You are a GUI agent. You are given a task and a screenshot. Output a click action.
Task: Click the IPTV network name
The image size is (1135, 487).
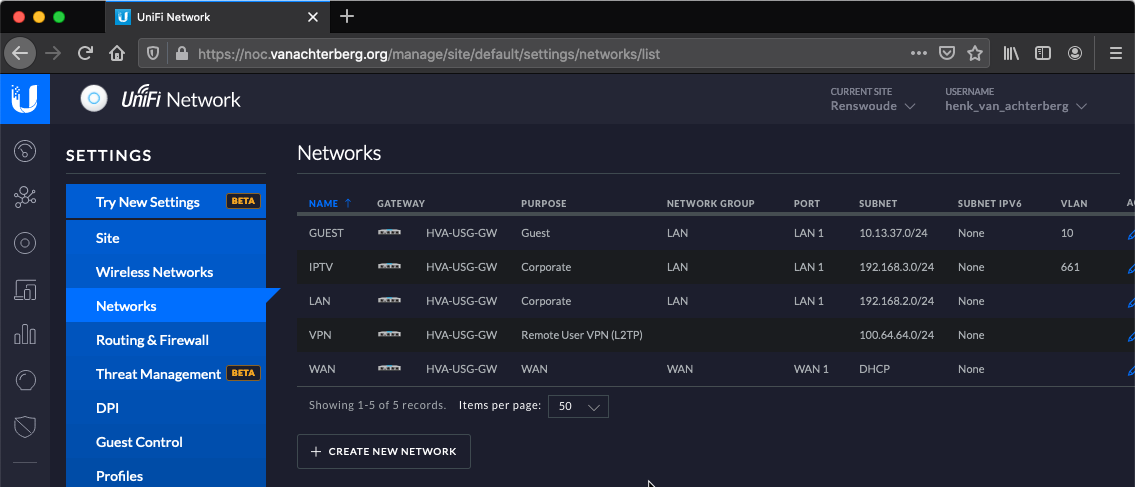[x=321, y=267]
